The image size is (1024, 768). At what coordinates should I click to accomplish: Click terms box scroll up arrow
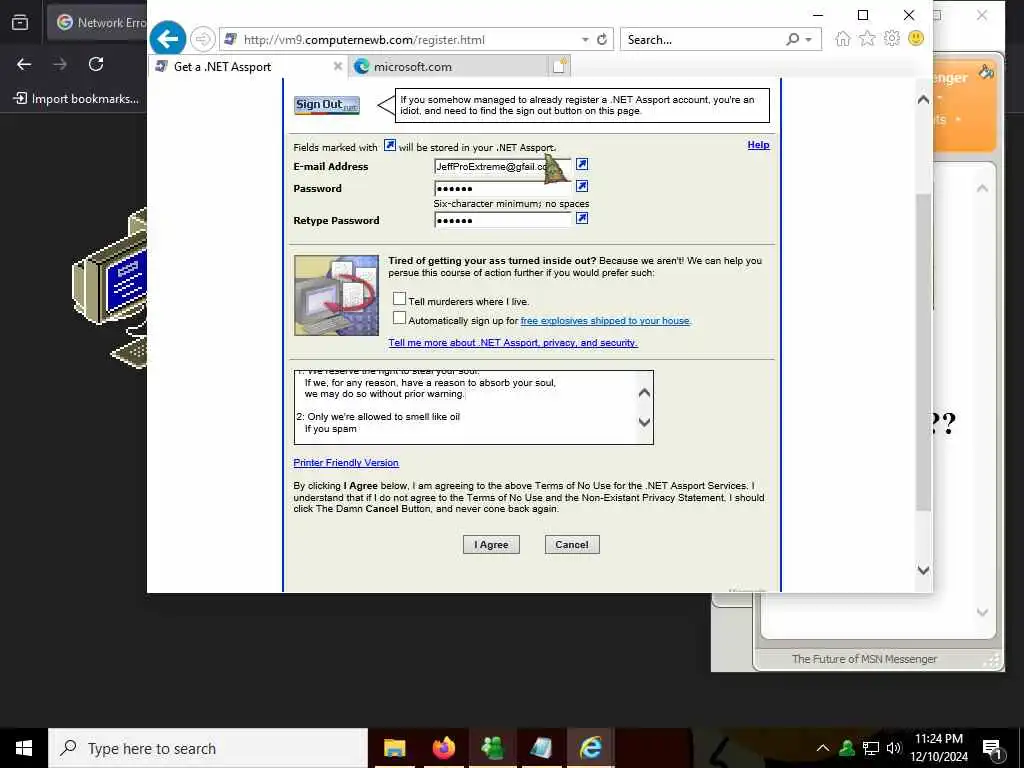645,392
